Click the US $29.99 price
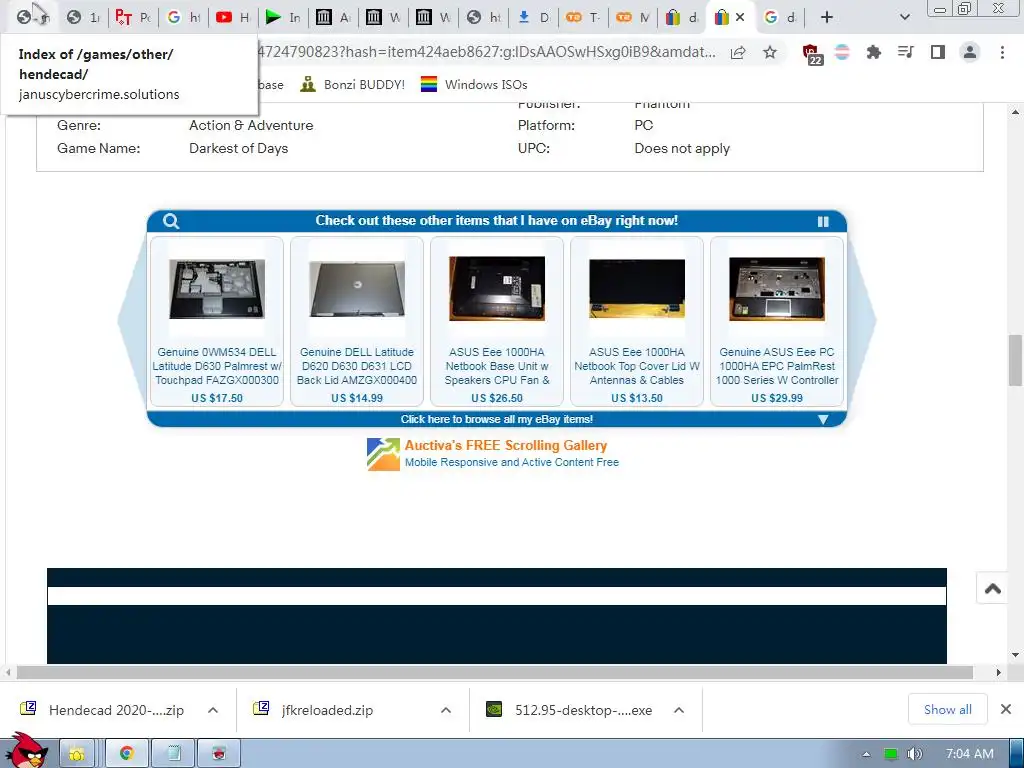 point(777,398)
